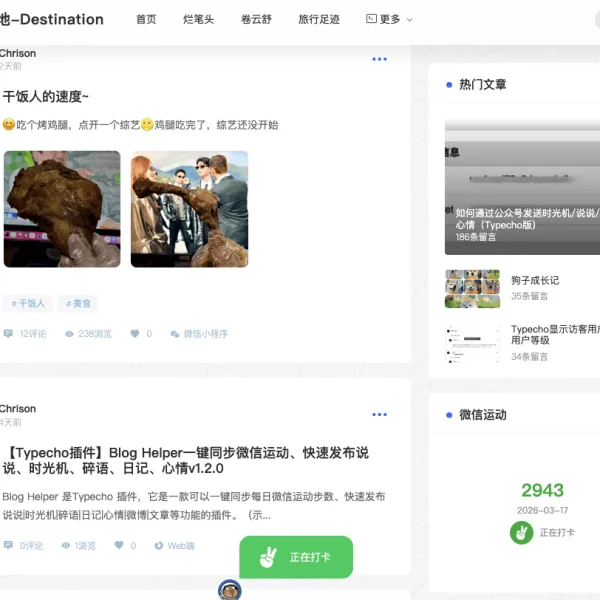Filter by the #美食 tag
The width and height of the screenshot is (600, 600).
pos(78,304)
